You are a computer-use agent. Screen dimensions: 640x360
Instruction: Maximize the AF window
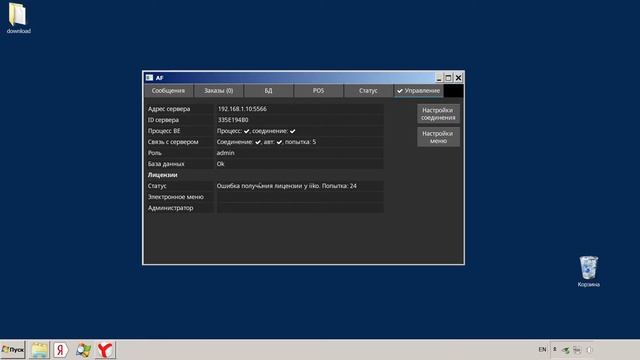pos(449,78)
